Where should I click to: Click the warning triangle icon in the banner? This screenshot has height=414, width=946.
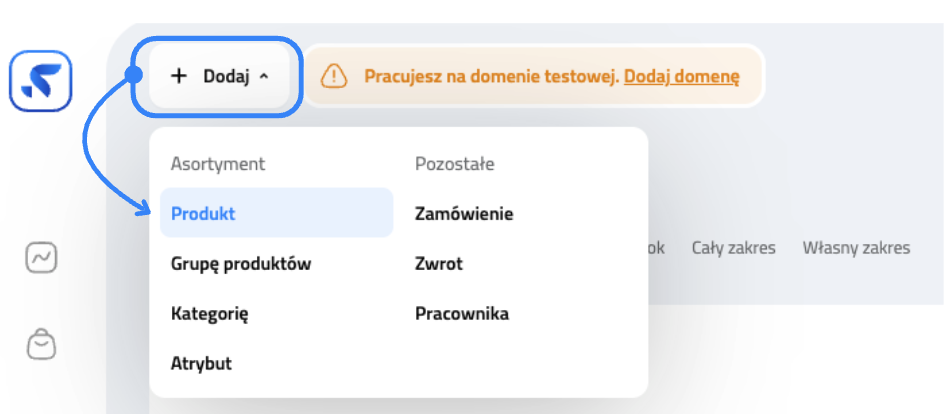click(335, 76)
